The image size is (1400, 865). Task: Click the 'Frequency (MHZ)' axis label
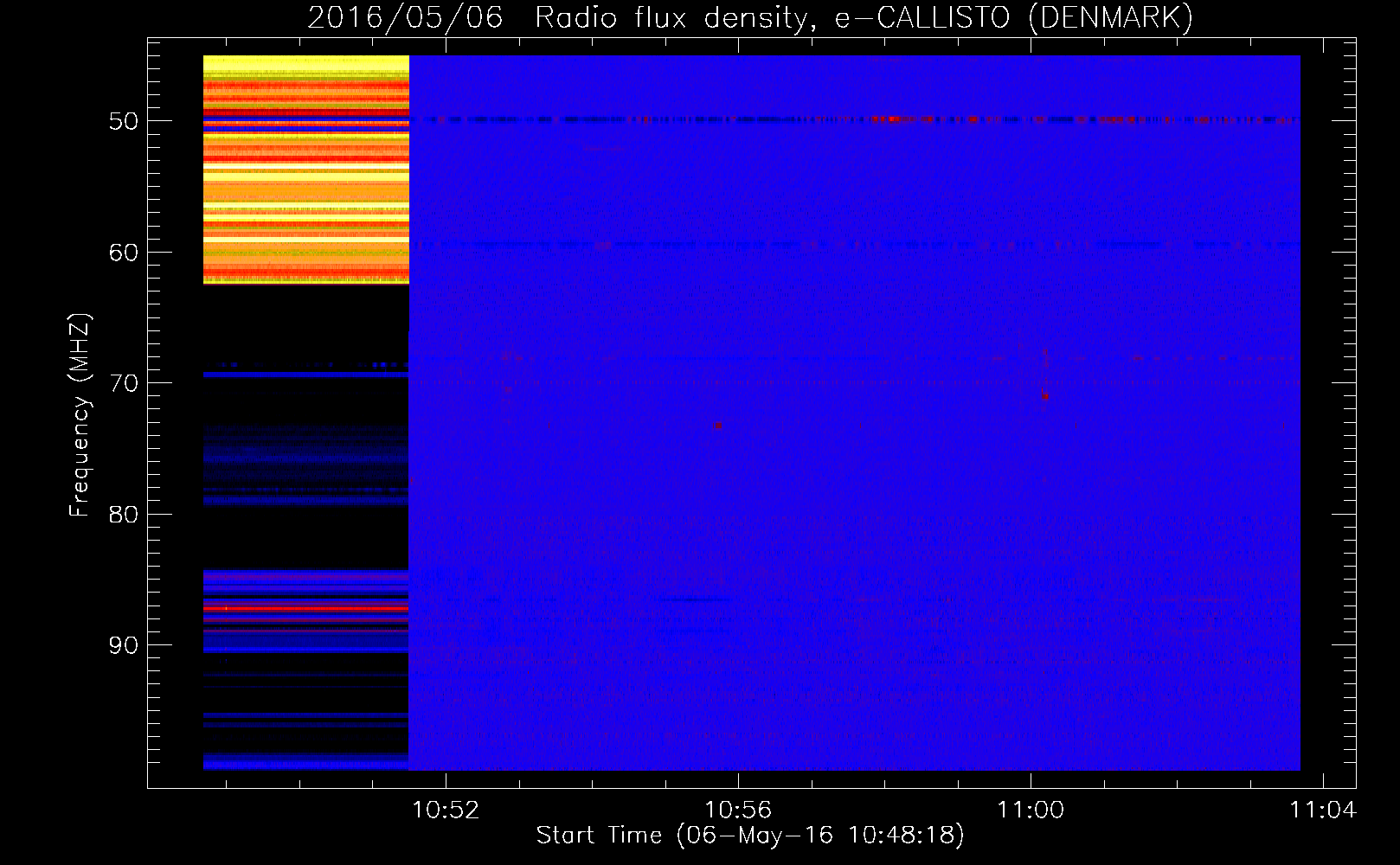(79, 415)
